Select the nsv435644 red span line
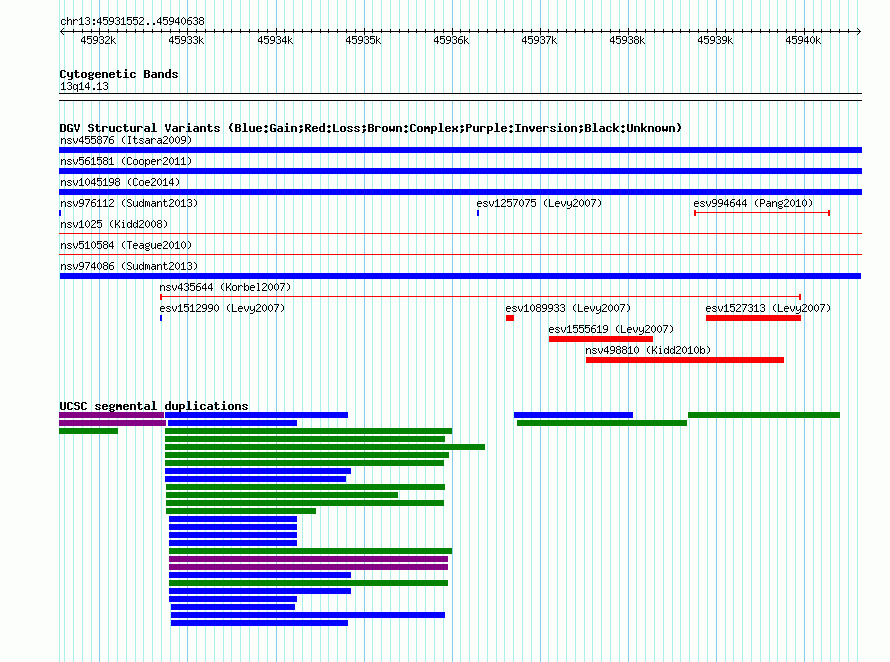 pyautogui.click(x=480, y=297)
